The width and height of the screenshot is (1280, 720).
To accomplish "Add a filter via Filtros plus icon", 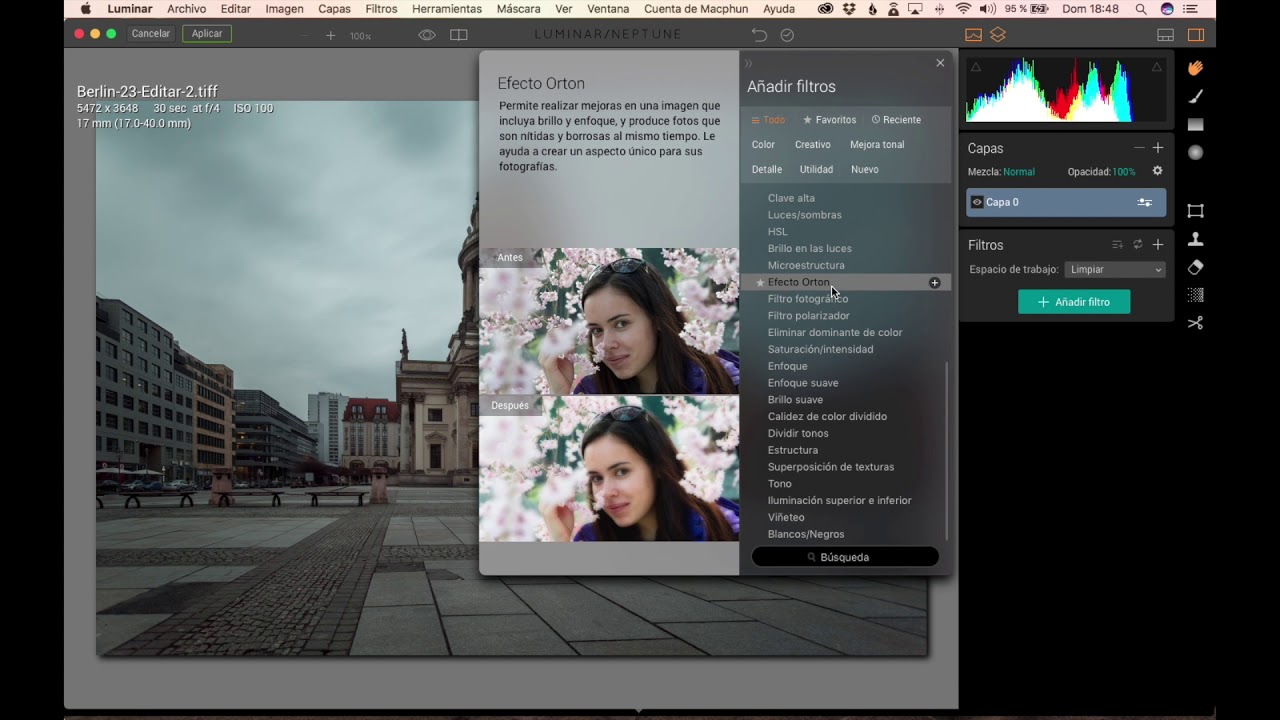I will click(1158, 245).
